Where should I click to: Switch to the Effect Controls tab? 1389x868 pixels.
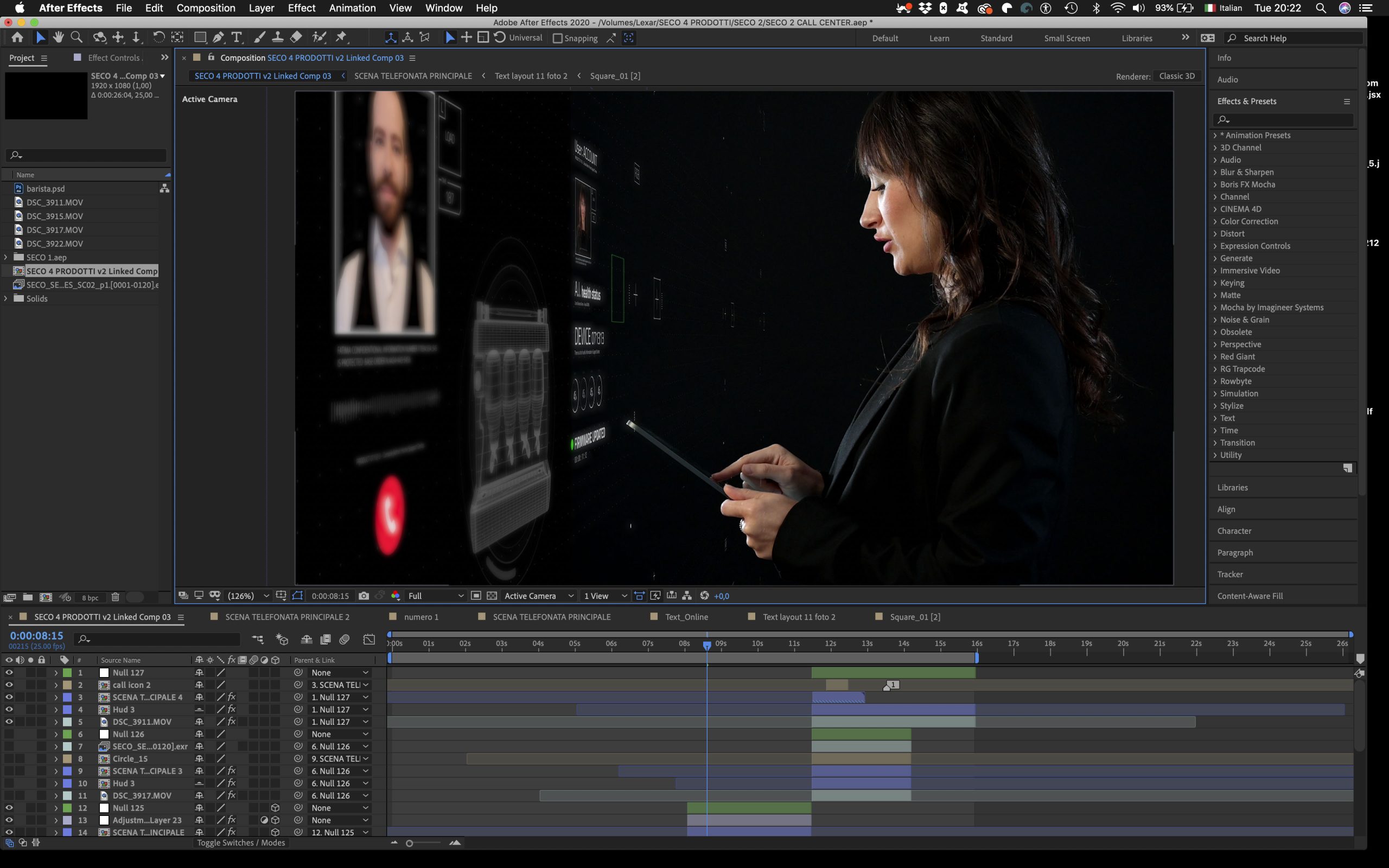tap(113, 58)
